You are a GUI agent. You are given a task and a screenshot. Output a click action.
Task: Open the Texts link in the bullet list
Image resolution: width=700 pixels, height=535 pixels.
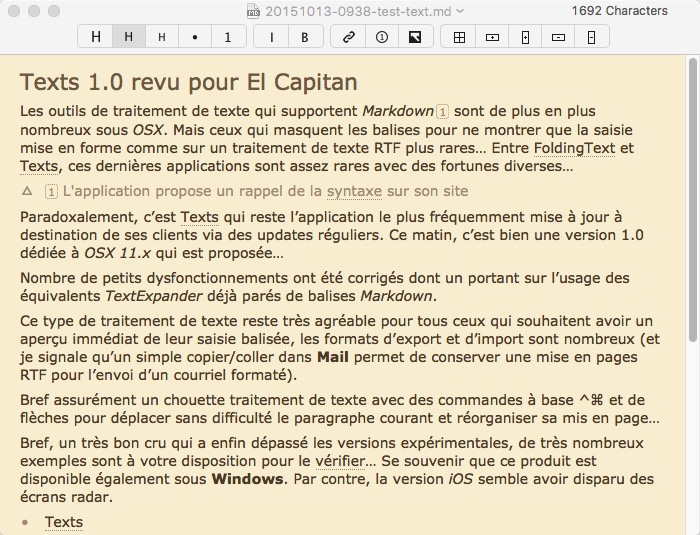tap(64, 522)
